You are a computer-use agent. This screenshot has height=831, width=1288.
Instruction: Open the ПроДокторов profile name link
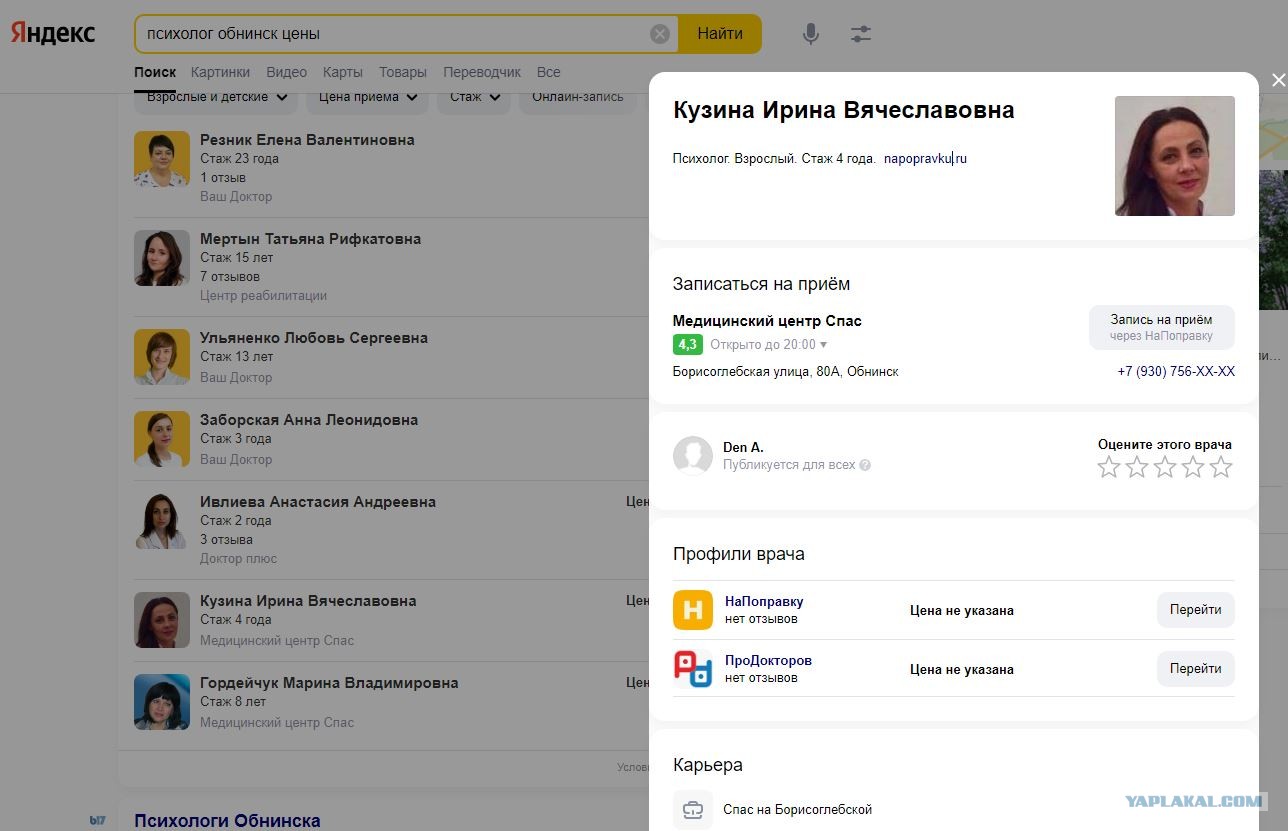click(x=768, y=660)
